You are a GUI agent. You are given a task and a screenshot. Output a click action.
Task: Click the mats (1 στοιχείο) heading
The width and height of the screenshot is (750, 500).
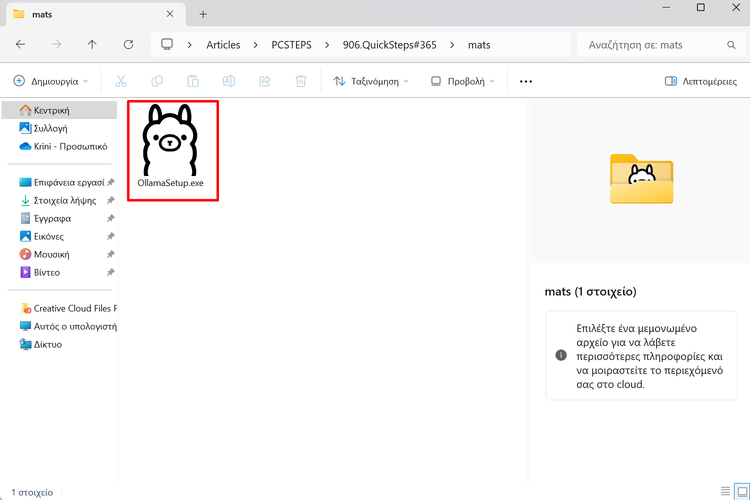pos(590,291)
